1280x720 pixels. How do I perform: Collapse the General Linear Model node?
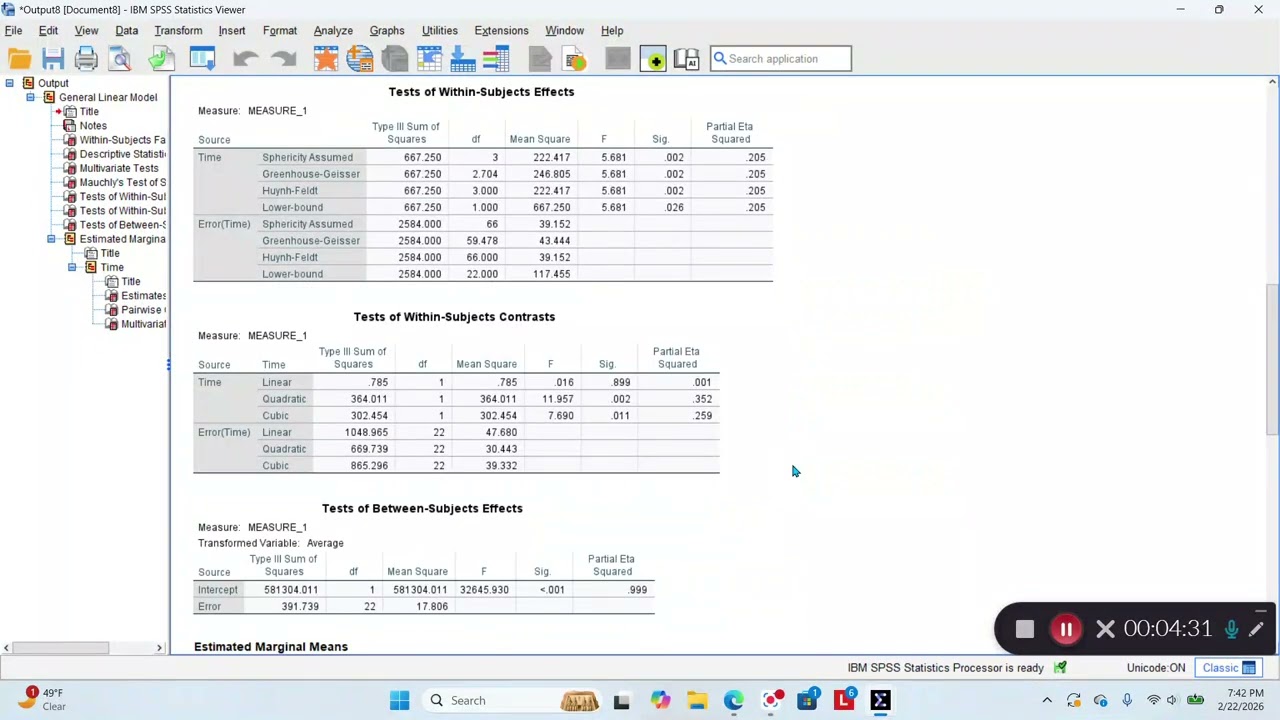click(30, 97)
